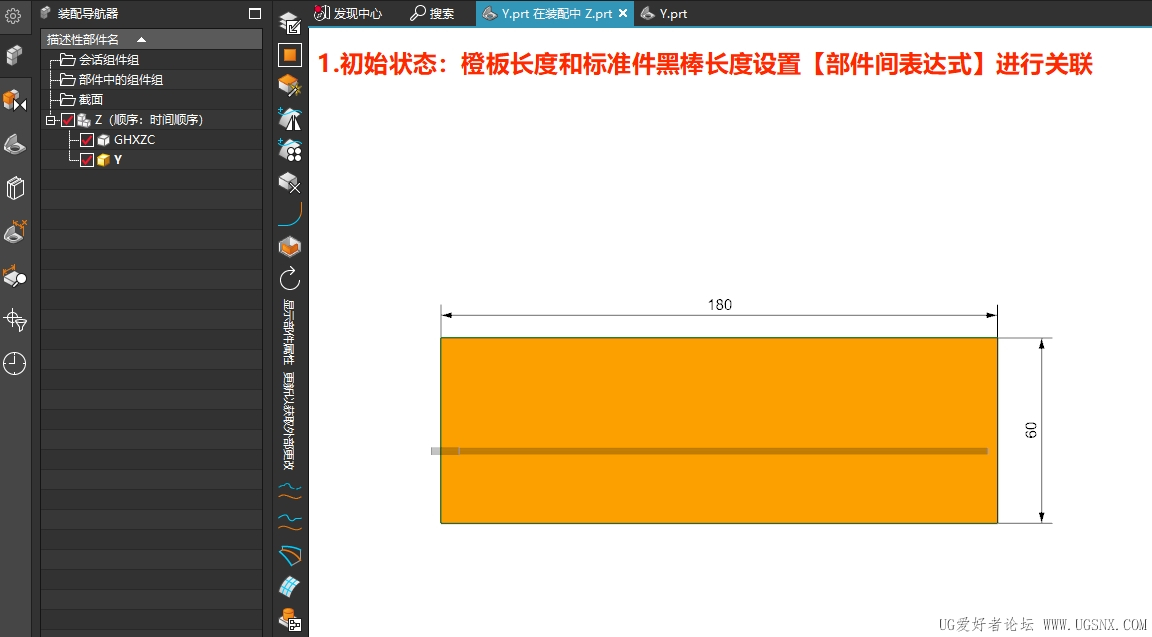Open the Part Navigator sidebar icon
This screenshot has height=637, width=1152.
14,145
